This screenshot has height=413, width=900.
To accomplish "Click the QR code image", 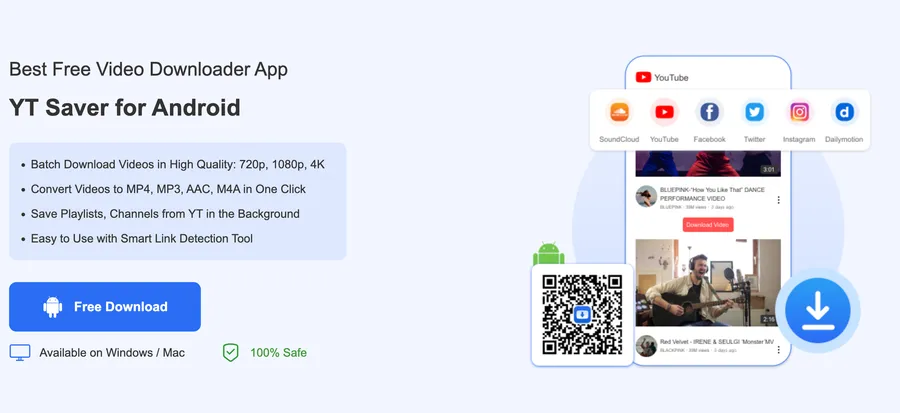I will pos(582,314).
